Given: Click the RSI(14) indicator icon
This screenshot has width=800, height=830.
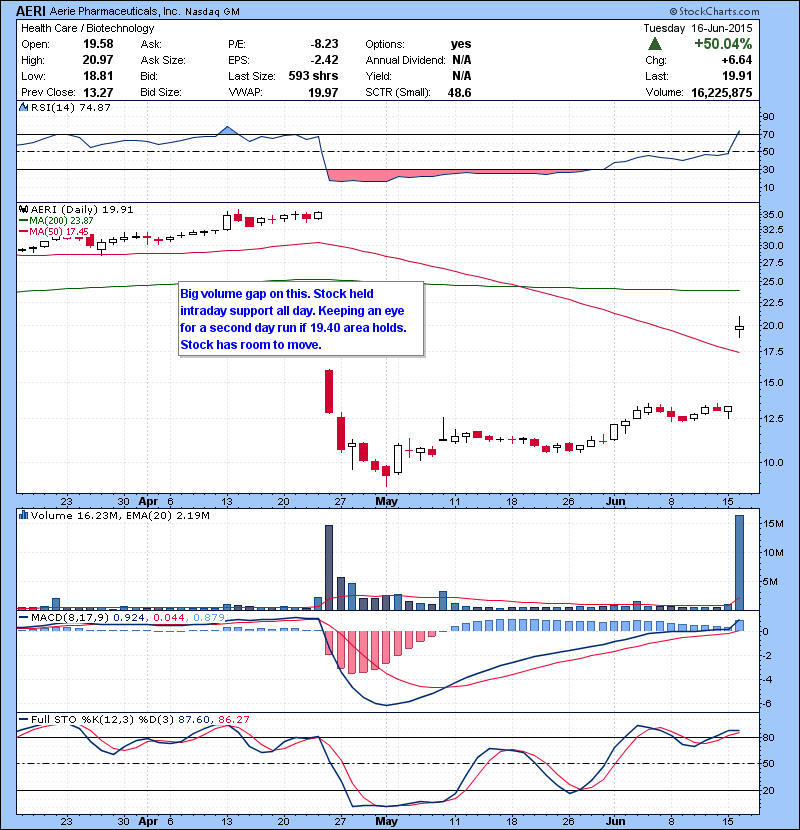Looking at the screenshot, I should tap(23, 107).
